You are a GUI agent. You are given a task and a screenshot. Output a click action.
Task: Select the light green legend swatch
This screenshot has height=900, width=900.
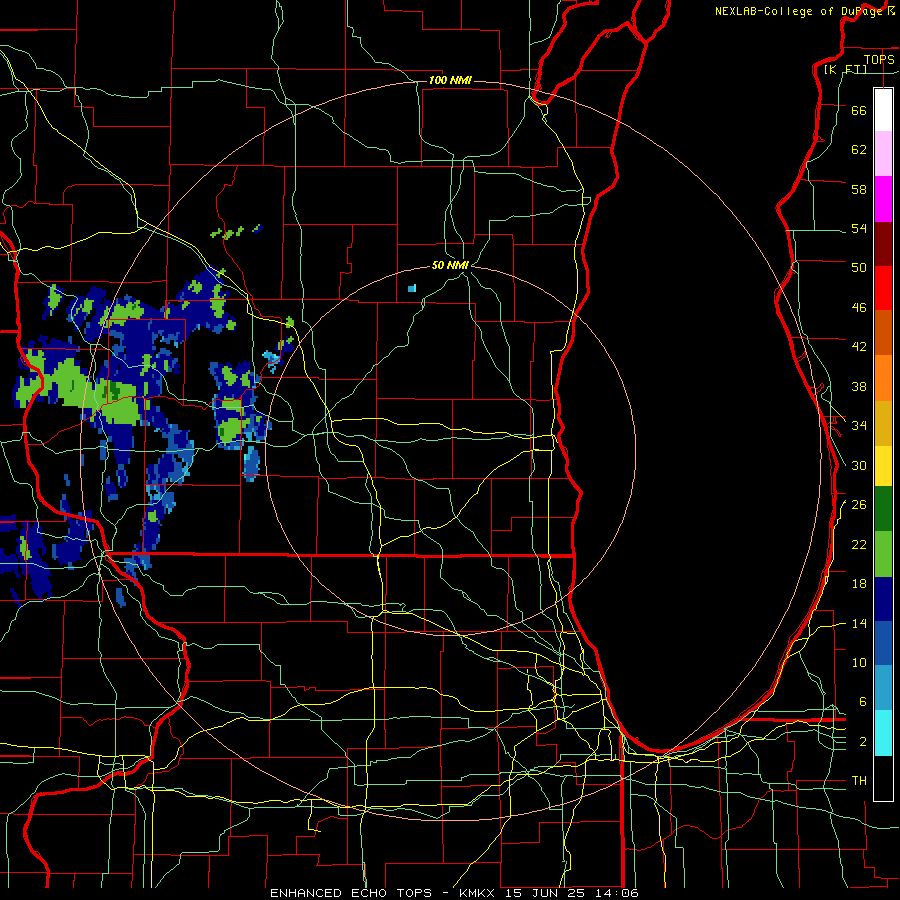coord(883,554)
